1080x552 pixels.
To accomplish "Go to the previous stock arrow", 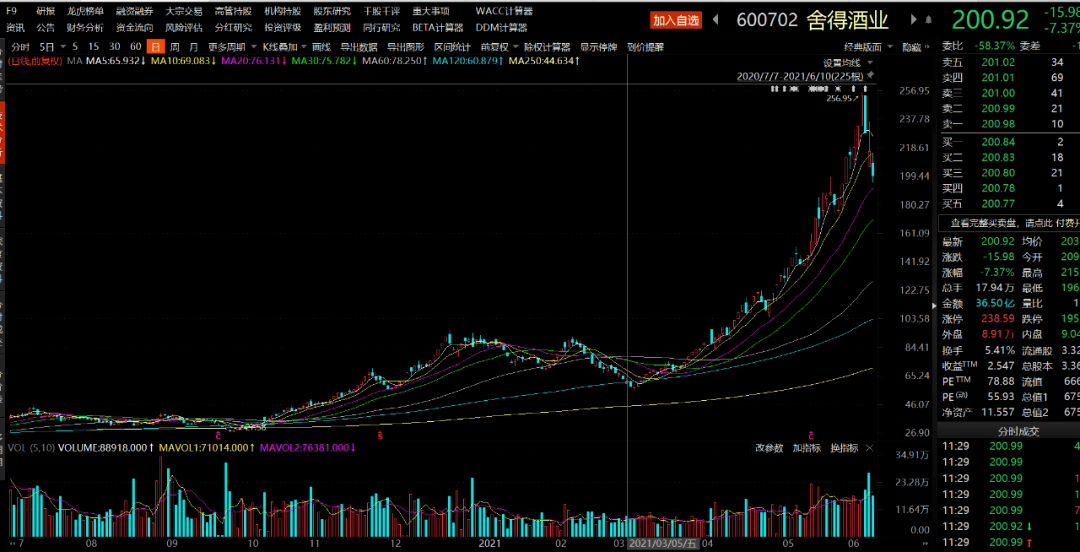I will click(x=715, y=20).
